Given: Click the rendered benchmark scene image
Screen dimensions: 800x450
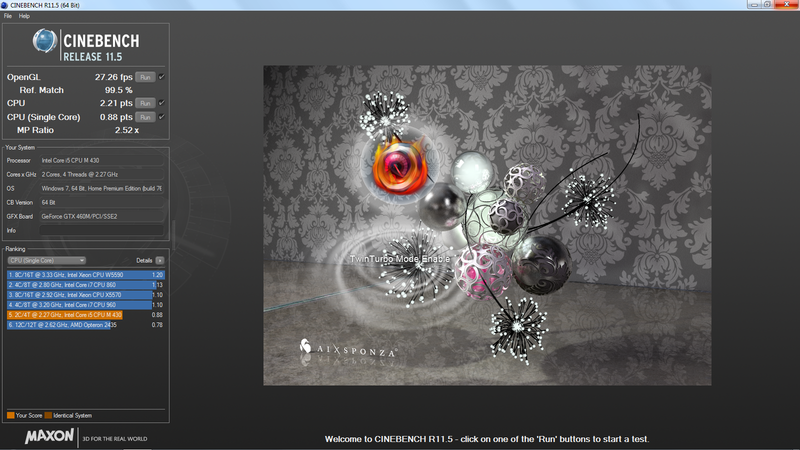Looking at the screenshot, I should pos(487,225).
